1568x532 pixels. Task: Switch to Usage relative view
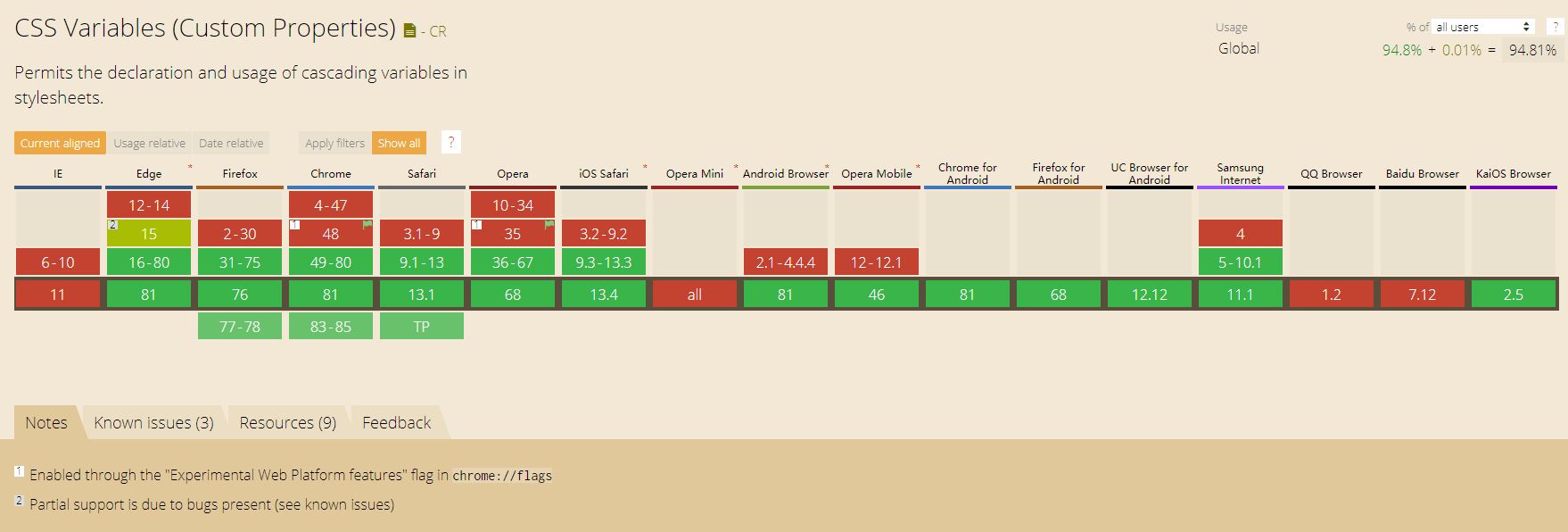click(x=149, y=143)
